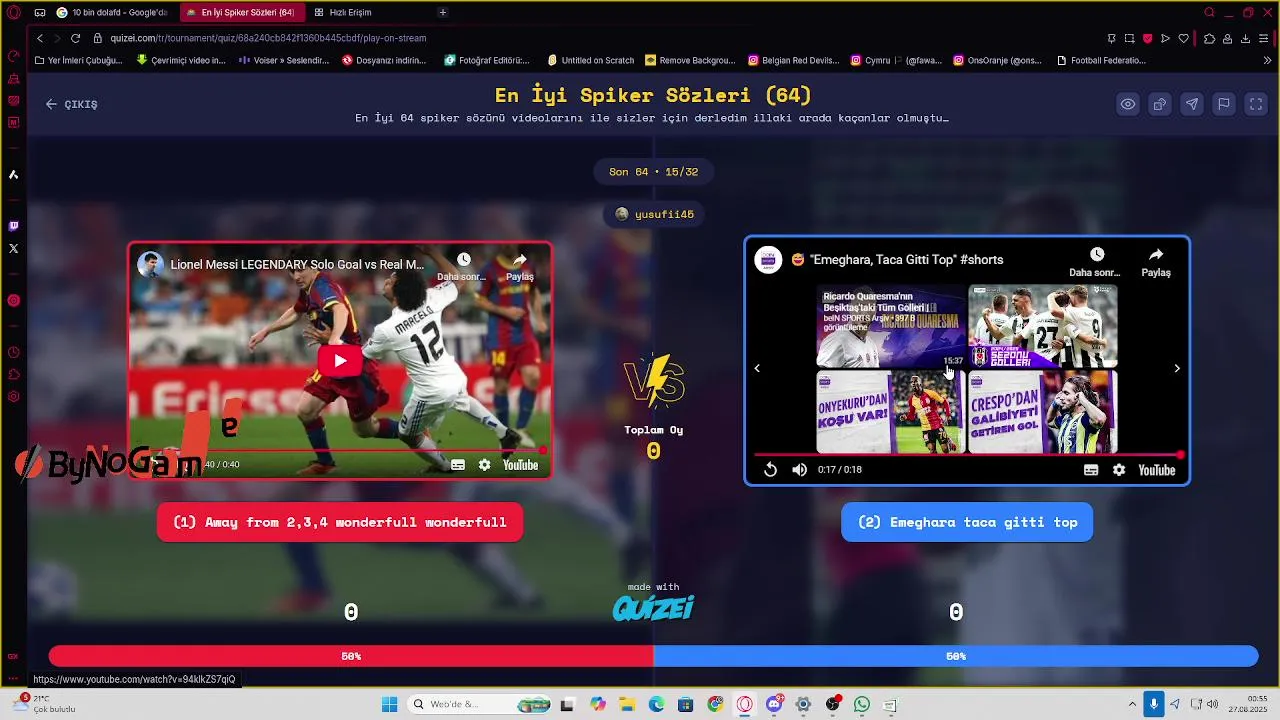Click the snapshot icon in address bar

pyautogui.click(x=1129, y=38)
